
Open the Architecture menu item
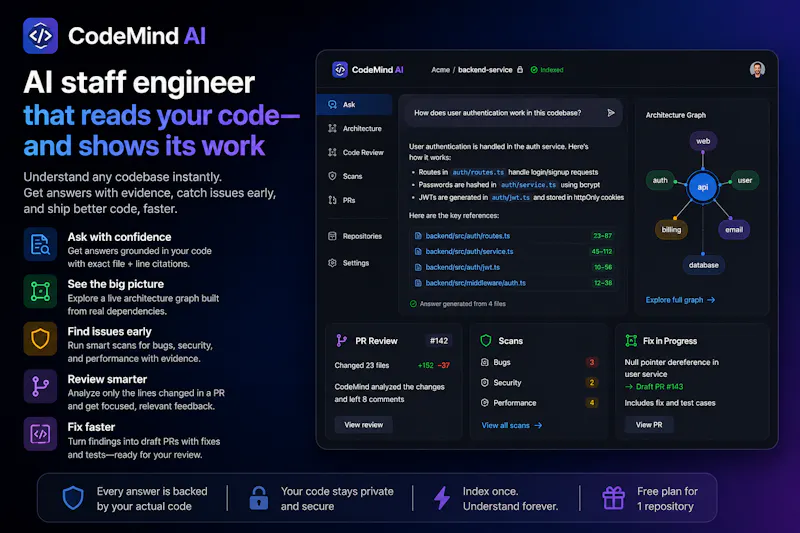355,129
